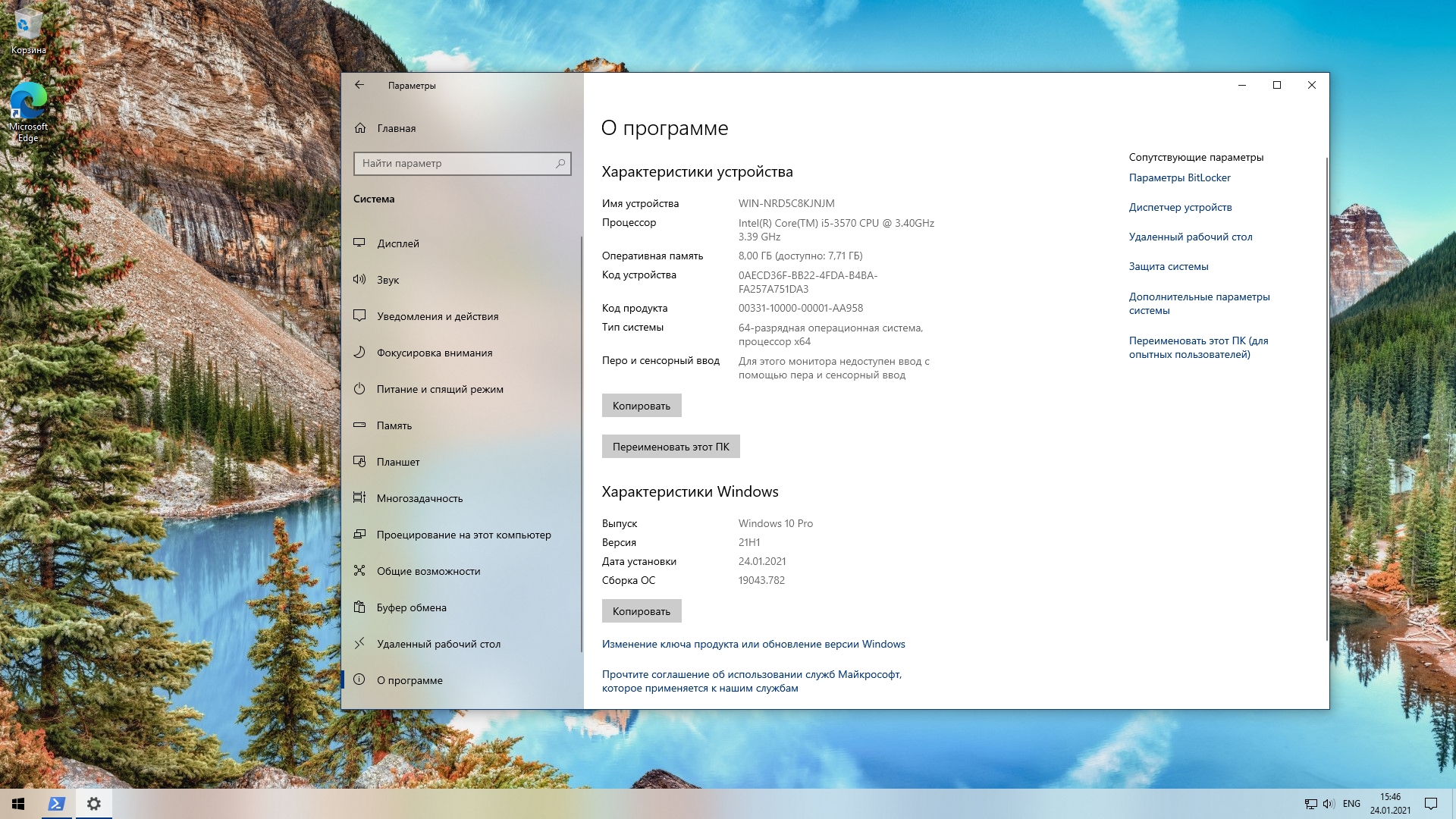1456x819 pixels.
Task: Open Диспетчер устройств link
Action: tap(1180, 207)
